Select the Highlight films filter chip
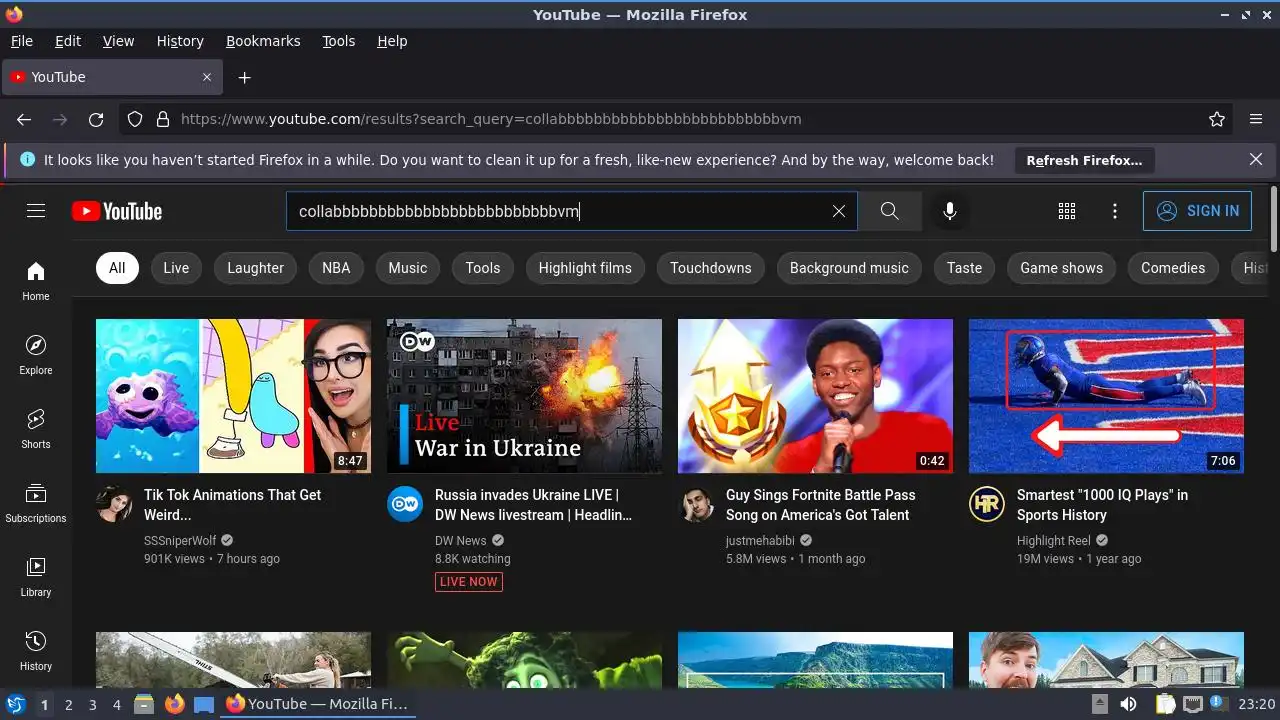This screenshot has height=720, width=1280. click(585, 268)
